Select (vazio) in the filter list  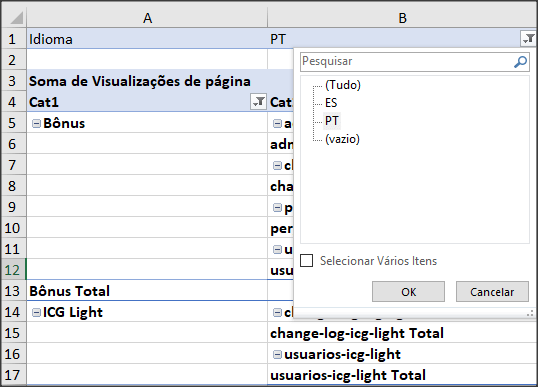tap(342, 139)
